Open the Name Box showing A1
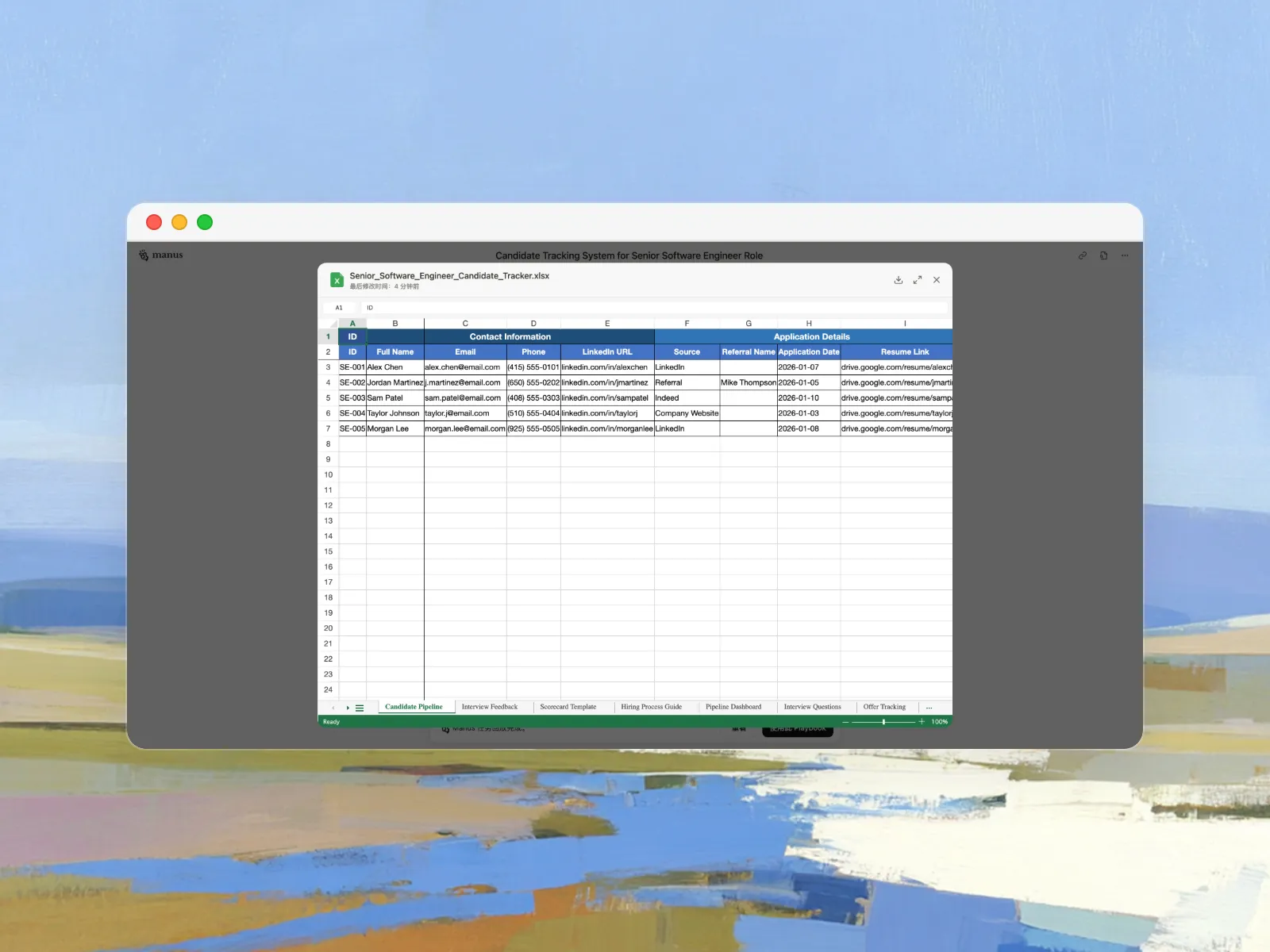 pyautogui.click(x=340, y=307)
